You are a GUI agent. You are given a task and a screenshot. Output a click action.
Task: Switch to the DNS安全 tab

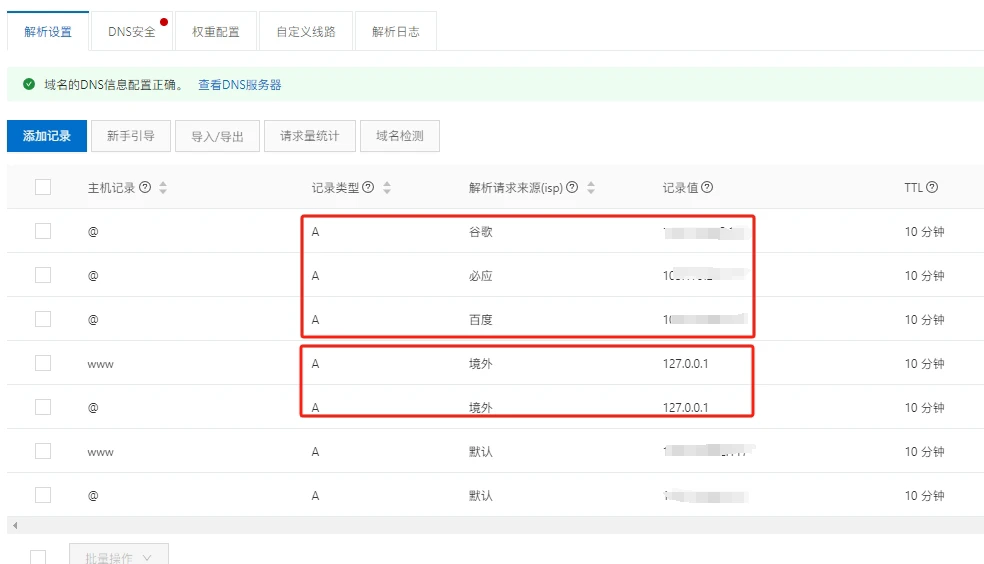click(x=132, y=32)
